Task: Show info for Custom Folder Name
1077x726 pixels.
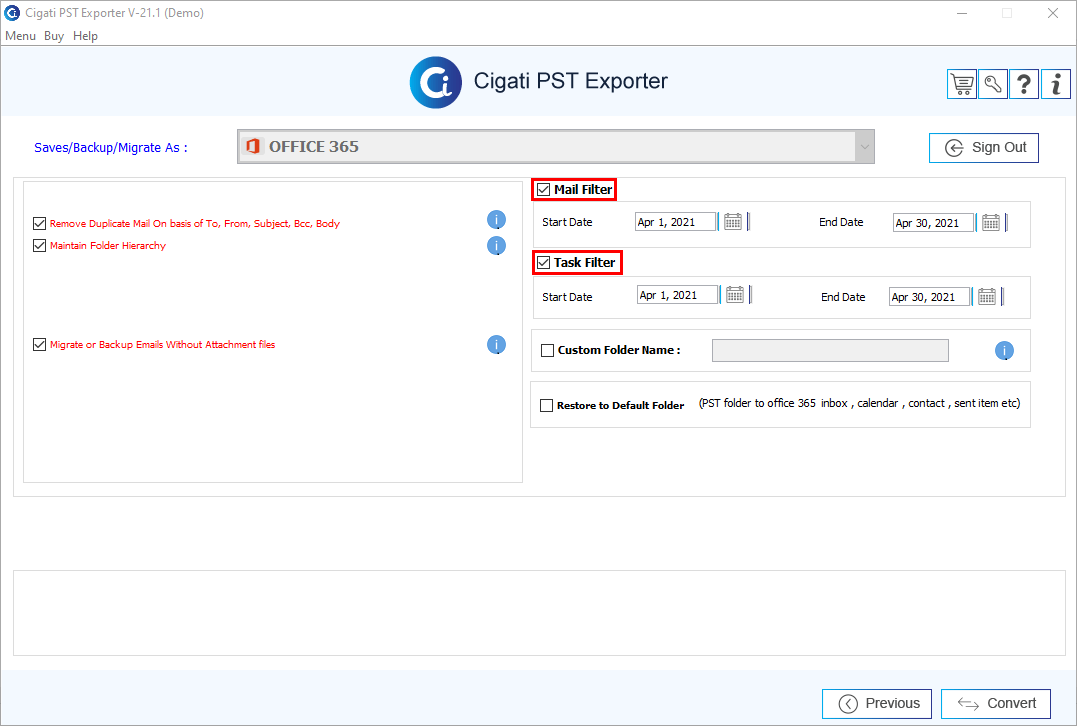Action: tap(1004, 351)
